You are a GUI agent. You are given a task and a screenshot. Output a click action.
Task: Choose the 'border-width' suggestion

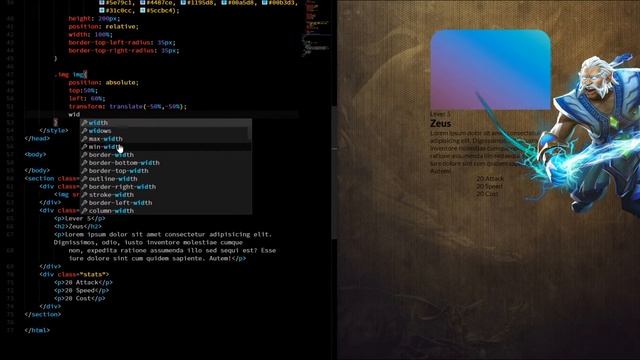click(165, 155)
